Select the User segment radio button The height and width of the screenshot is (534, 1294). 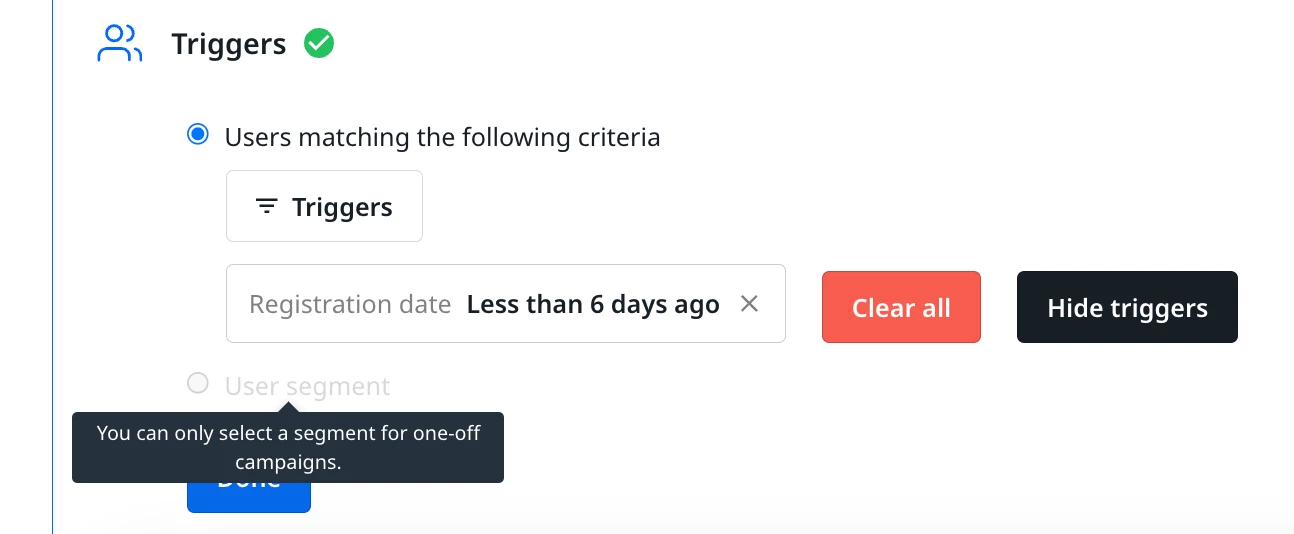(198, 383)
